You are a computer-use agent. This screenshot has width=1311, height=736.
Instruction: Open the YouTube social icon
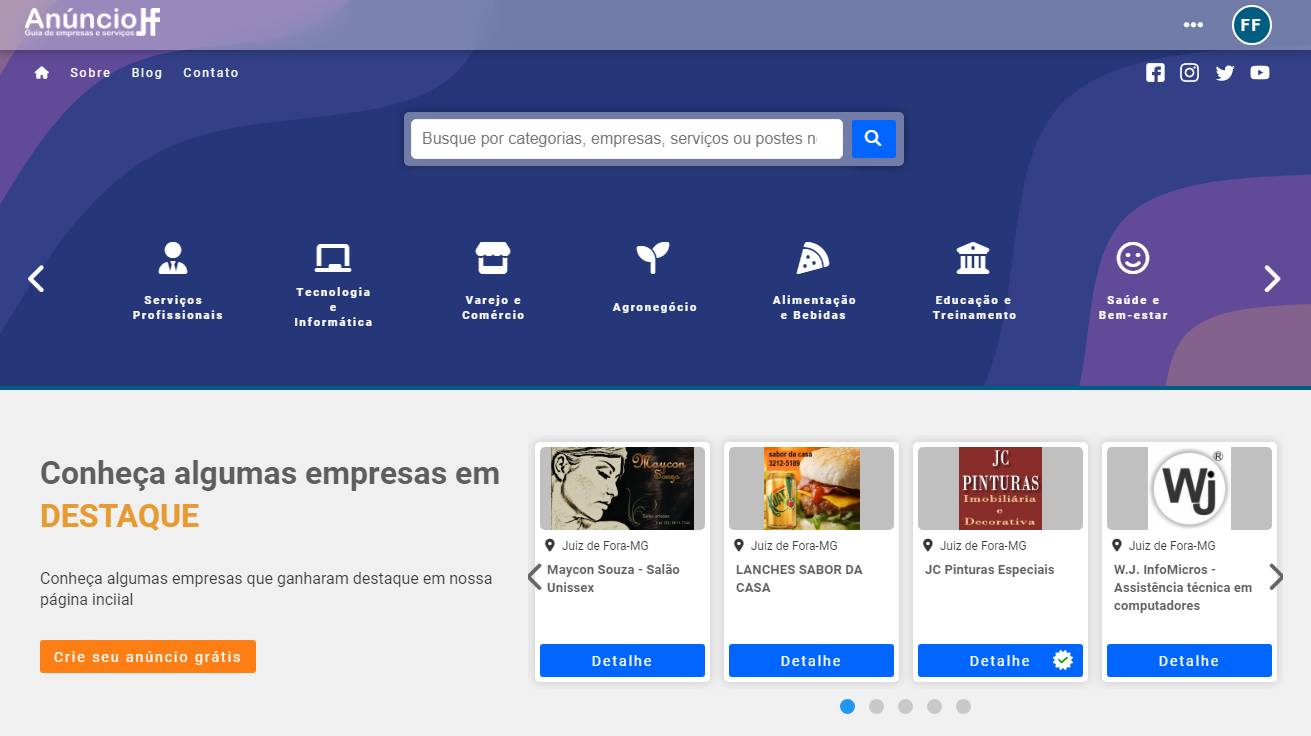(x=1260, y=73)
